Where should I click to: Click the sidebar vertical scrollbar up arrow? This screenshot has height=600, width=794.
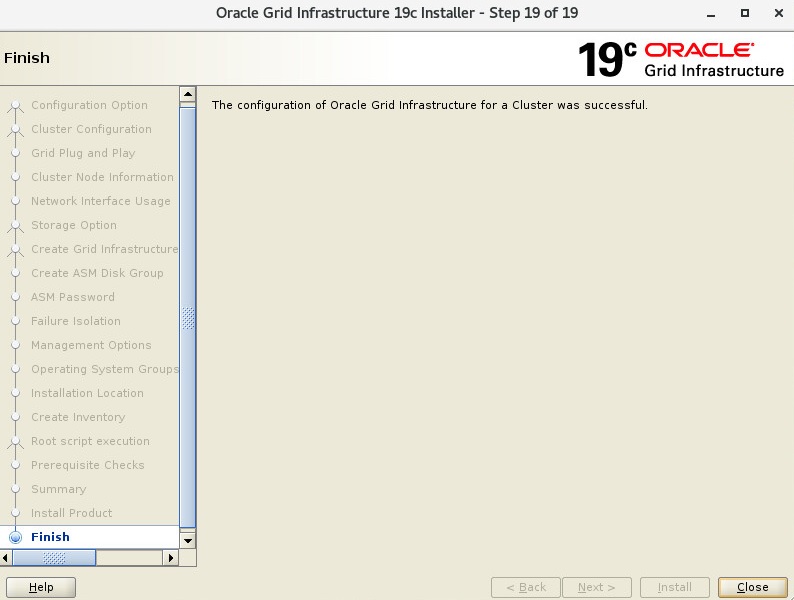tap(187, 94)
